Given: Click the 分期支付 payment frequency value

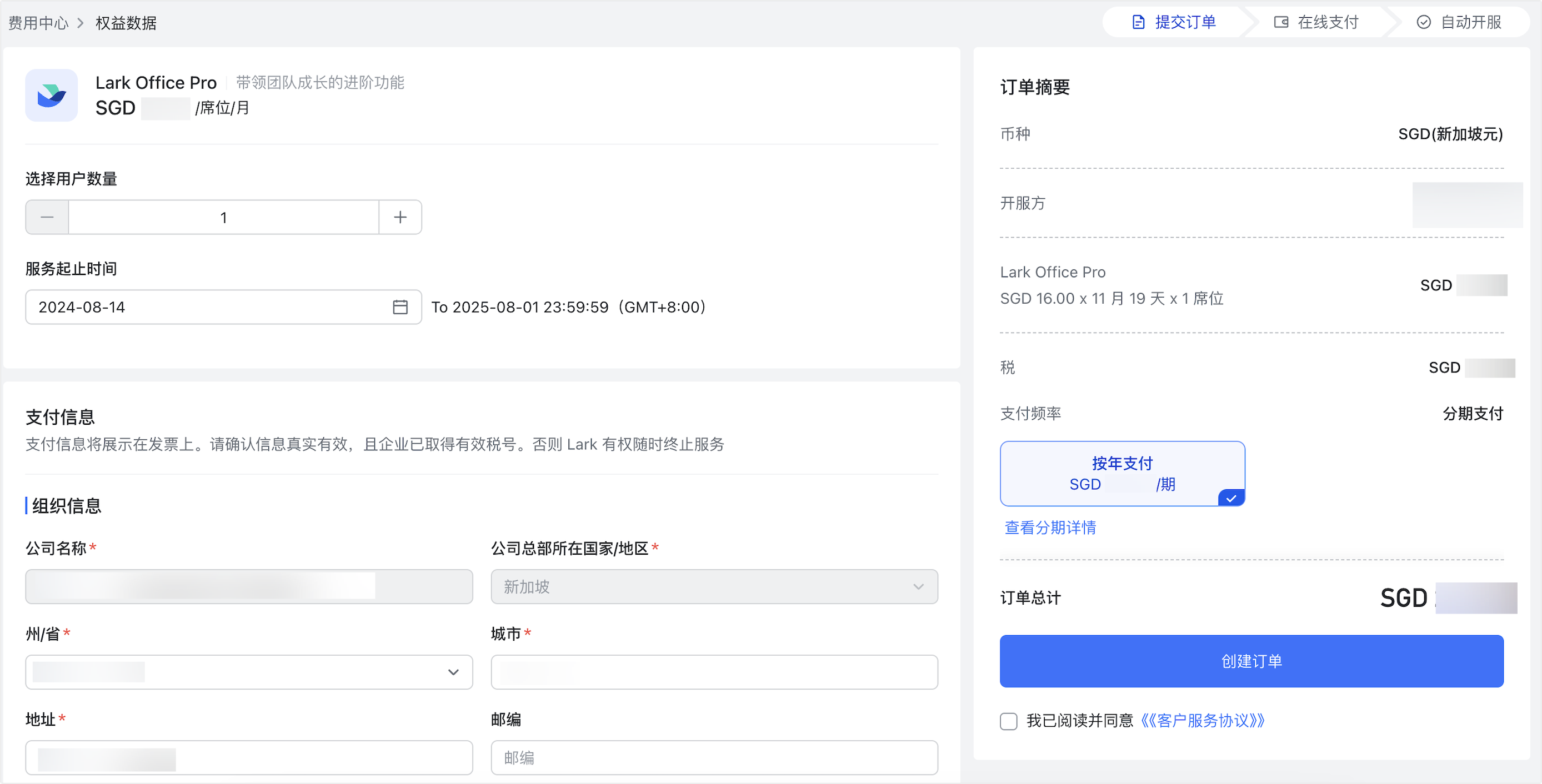Looking at the screenshot, I should click(x=1473, y=414).
